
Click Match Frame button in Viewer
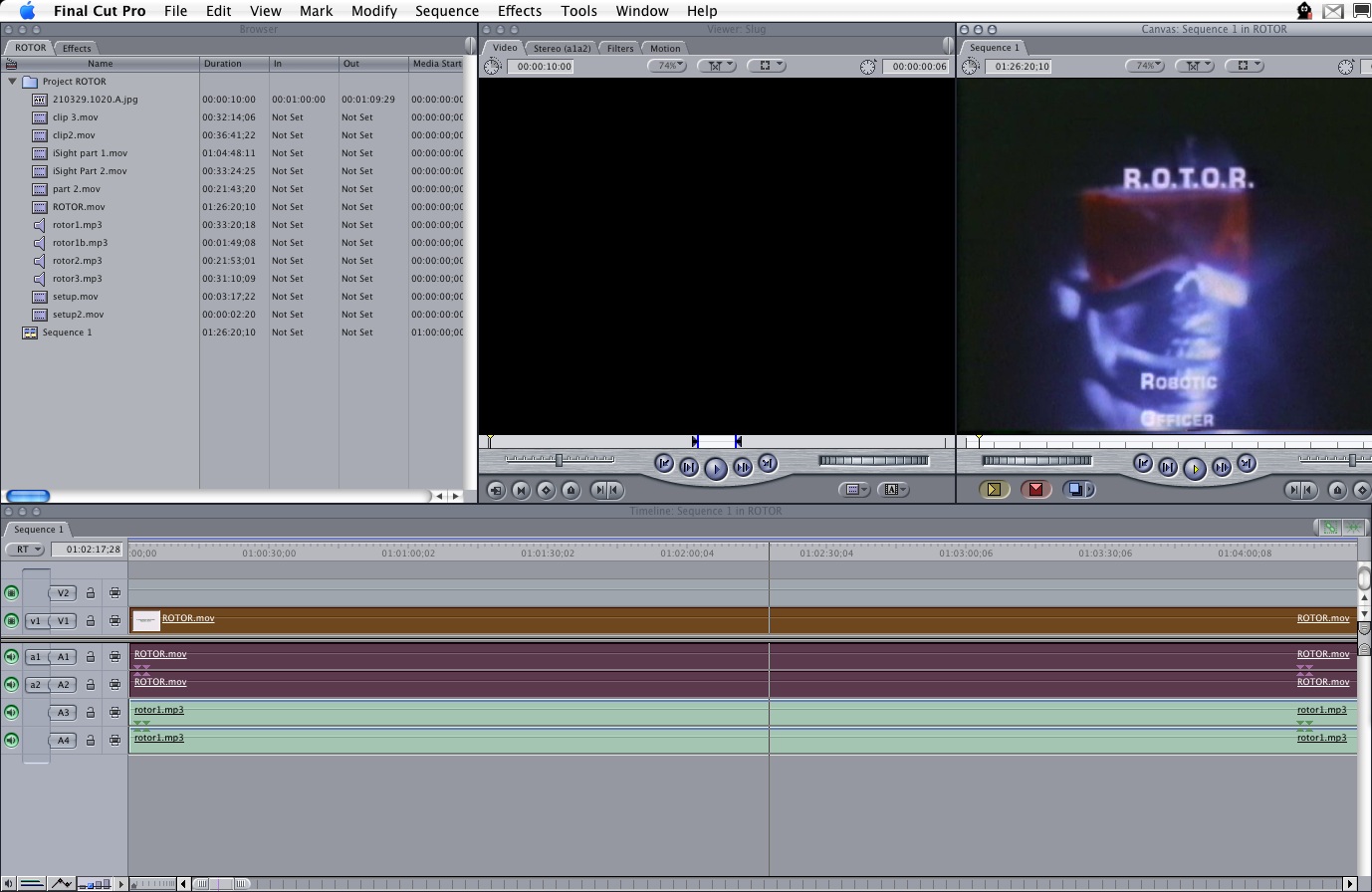click(496, 490)
